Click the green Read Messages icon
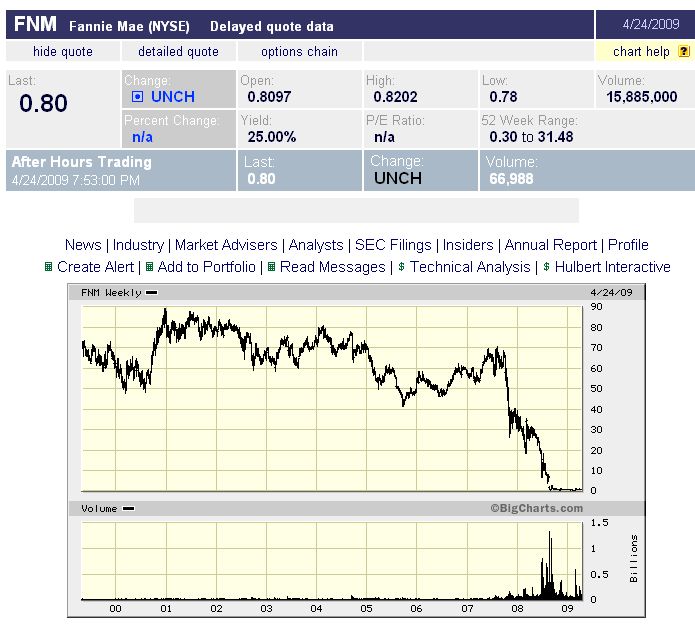The height and width of the screenshot is (627, 695). tap(271, 267)
